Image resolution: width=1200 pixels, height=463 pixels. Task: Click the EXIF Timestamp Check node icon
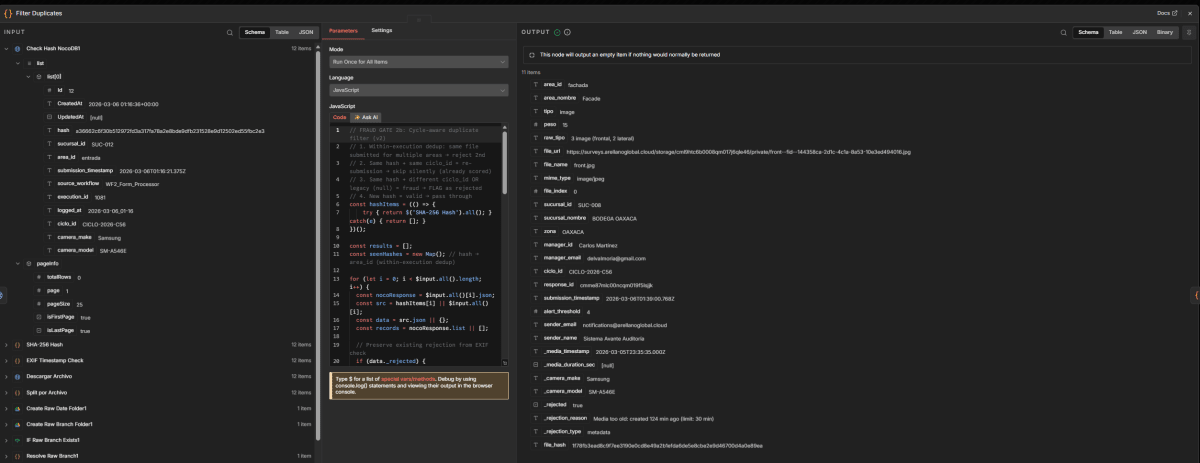(19, 360)
